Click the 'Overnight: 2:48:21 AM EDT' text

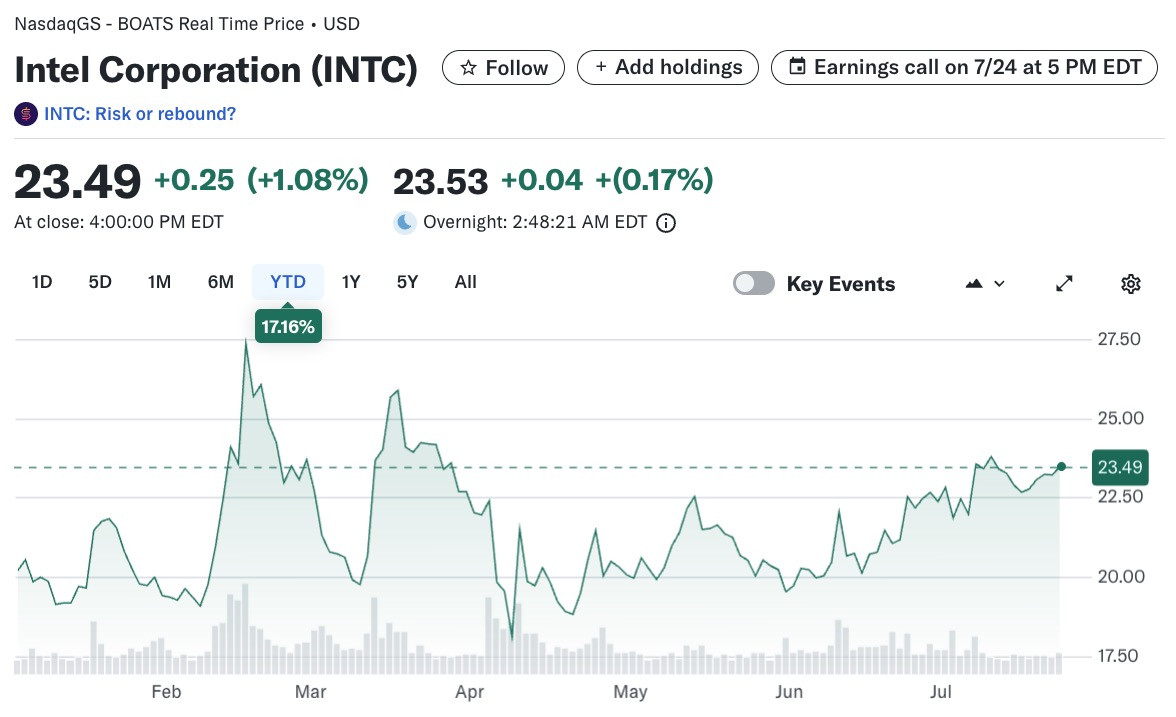[535, 222]
